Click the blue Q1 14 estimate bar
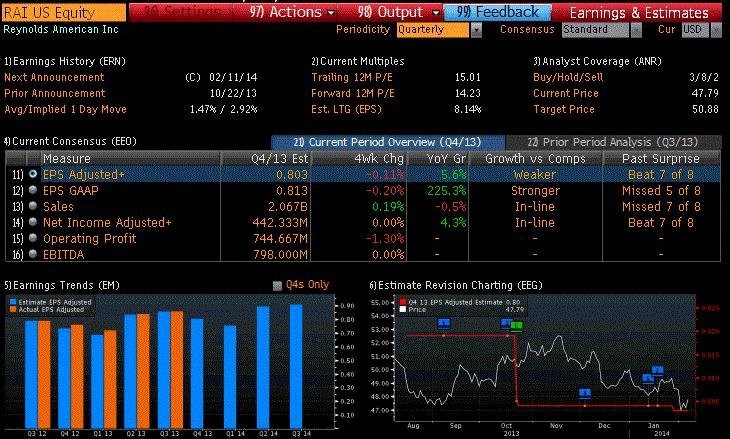 (x=230, y=377)
